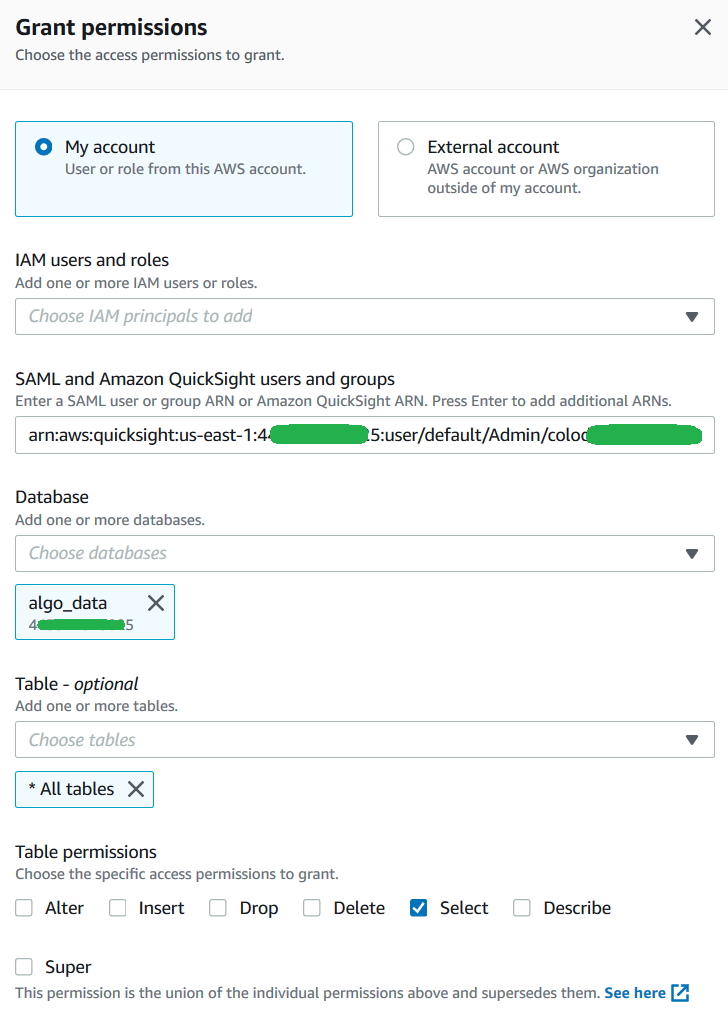Enable the Super permission checkbox
Image resolution: width=728 pixels, height=1033 pixels.
tap(24, 966)
